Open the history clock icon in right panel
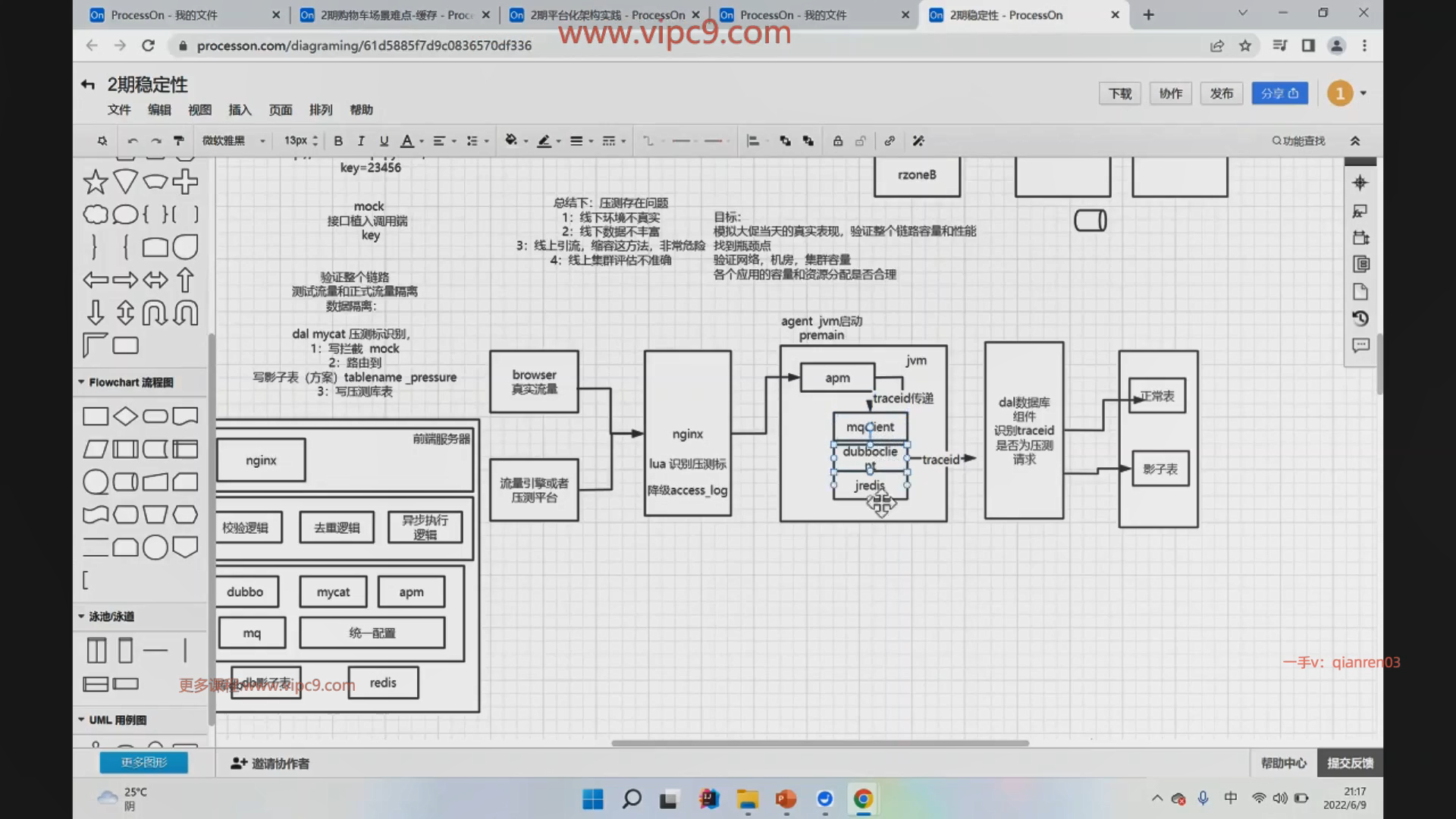 pos(1360,318)
